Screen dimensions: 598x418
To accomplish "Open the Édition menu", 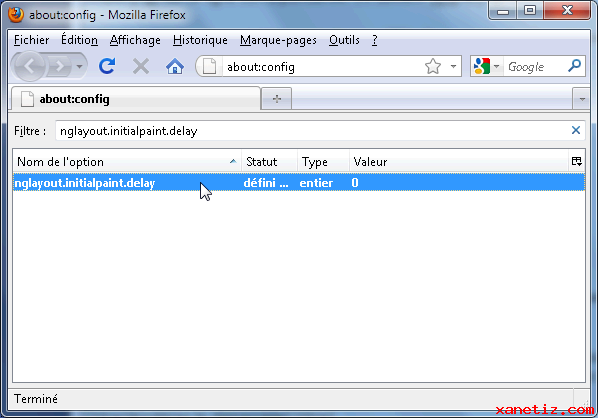I will point(79,40).
